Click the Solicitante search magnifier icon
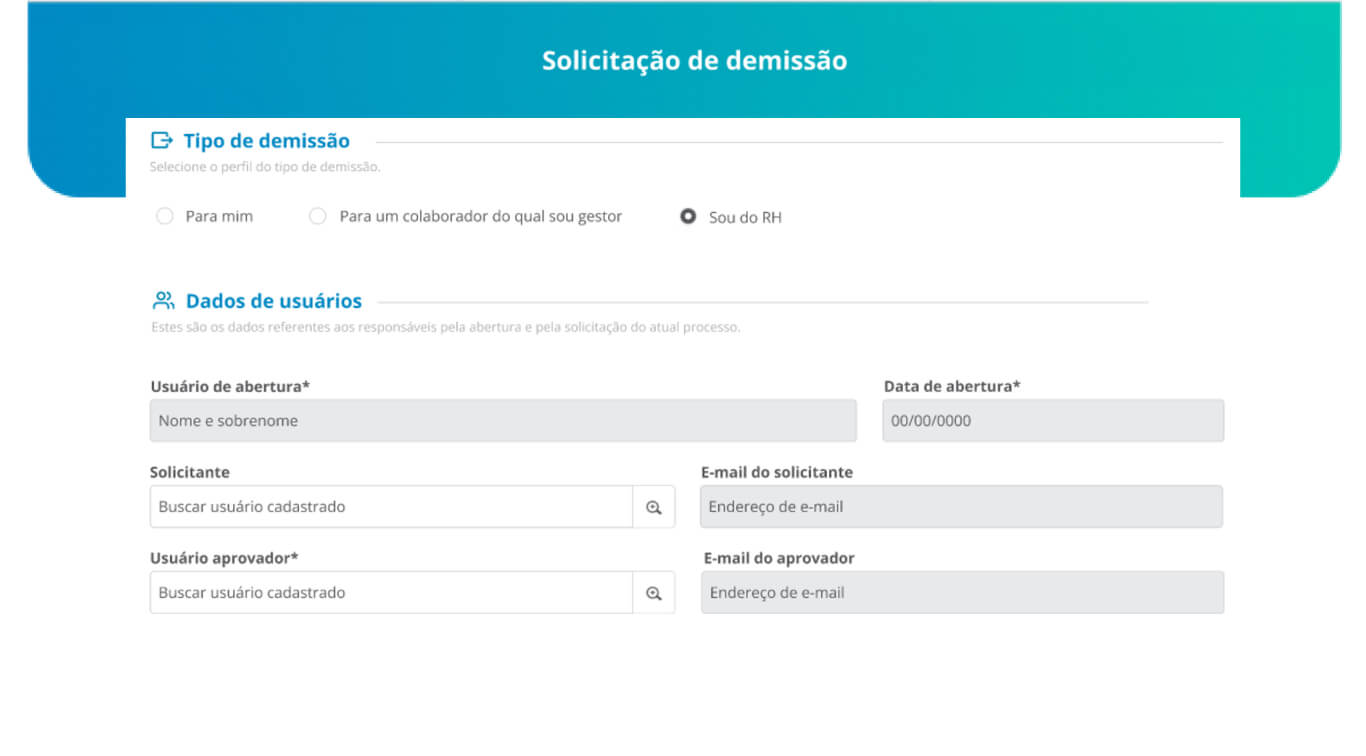The width and height of the screenshot is (1366, 756). (654, 507)
